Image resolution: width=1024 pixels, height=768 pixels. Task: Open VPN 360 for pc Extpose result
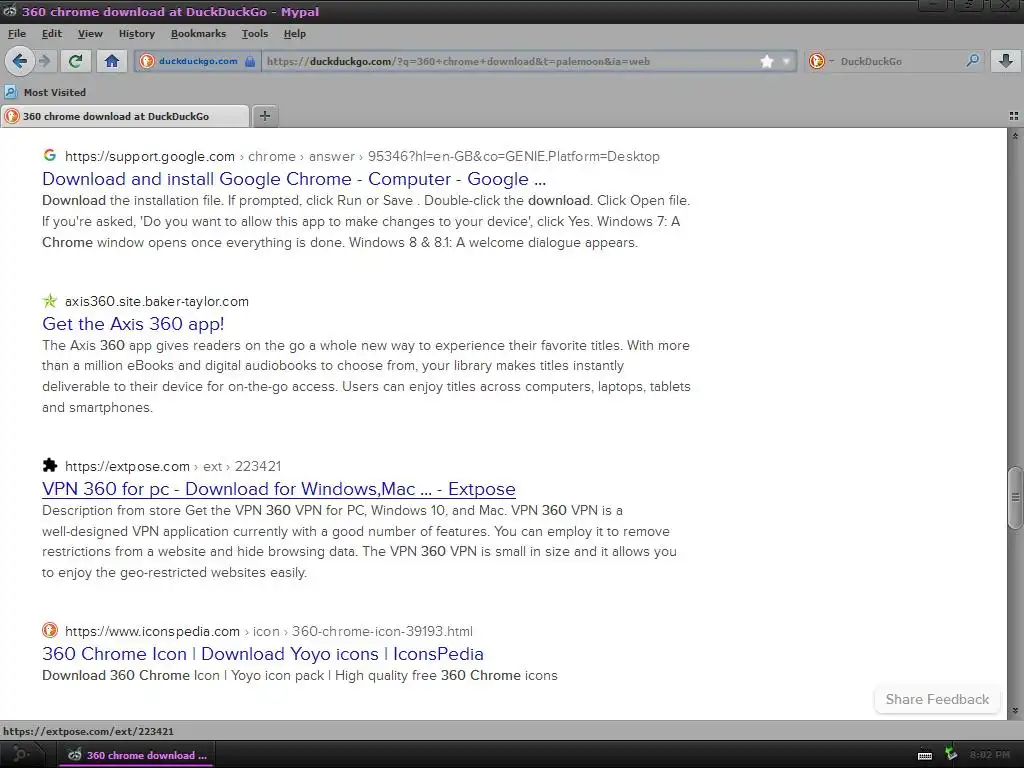coord(279,489)
